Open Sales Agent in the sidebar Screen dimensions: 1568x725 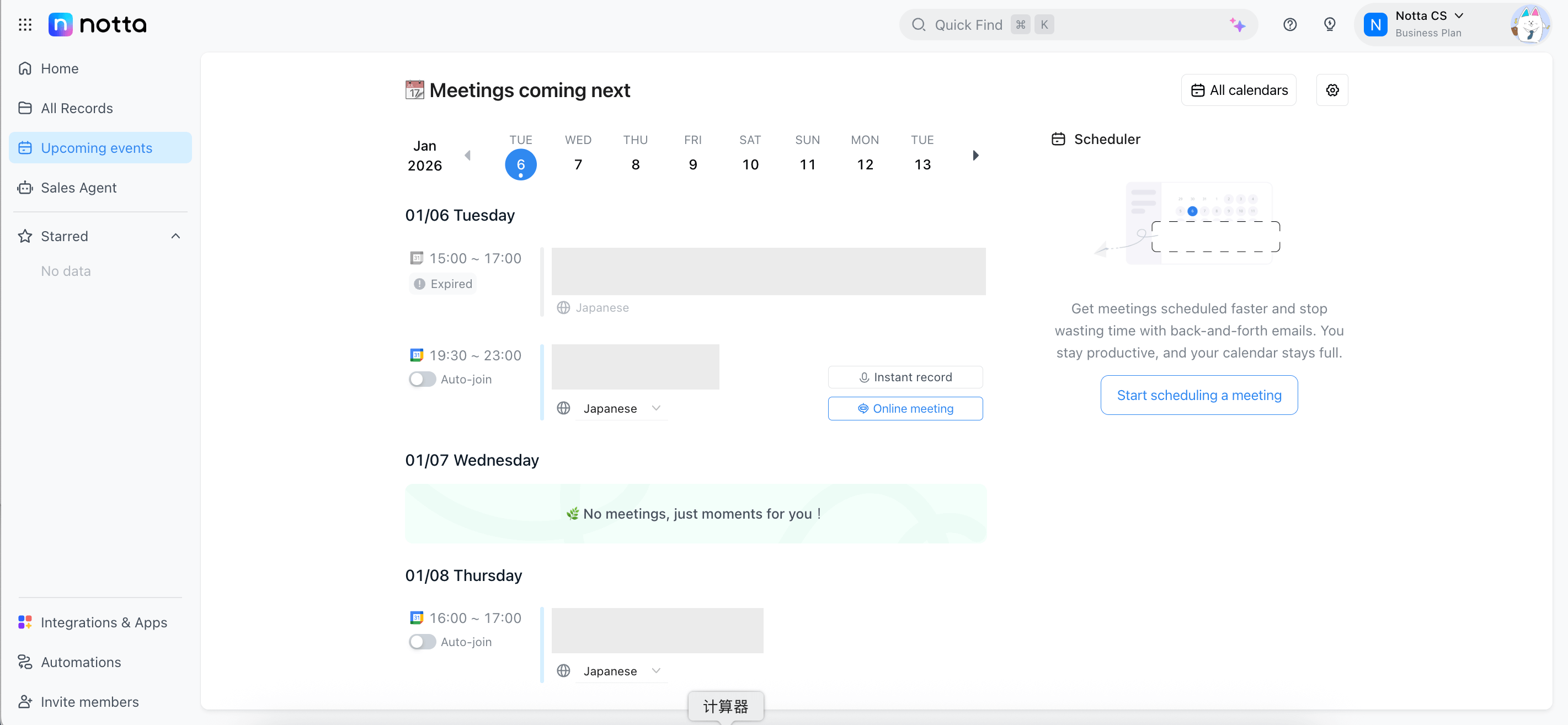(x=100, y=188)
